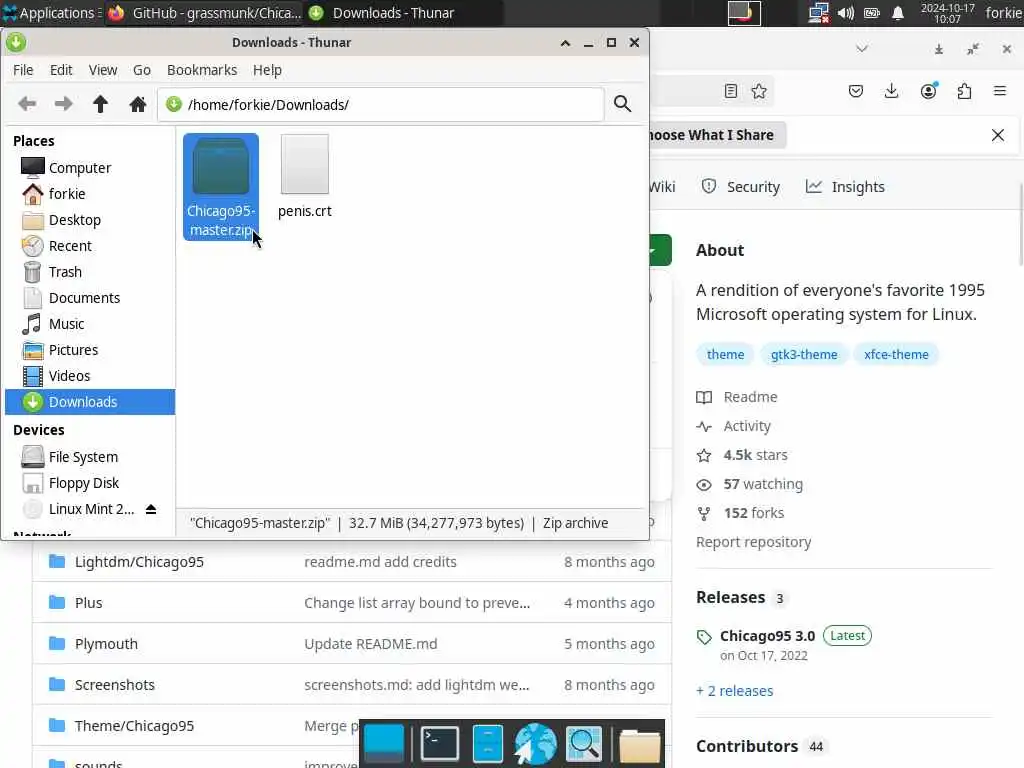Open GitHub Security tab

tap(741, 187)
